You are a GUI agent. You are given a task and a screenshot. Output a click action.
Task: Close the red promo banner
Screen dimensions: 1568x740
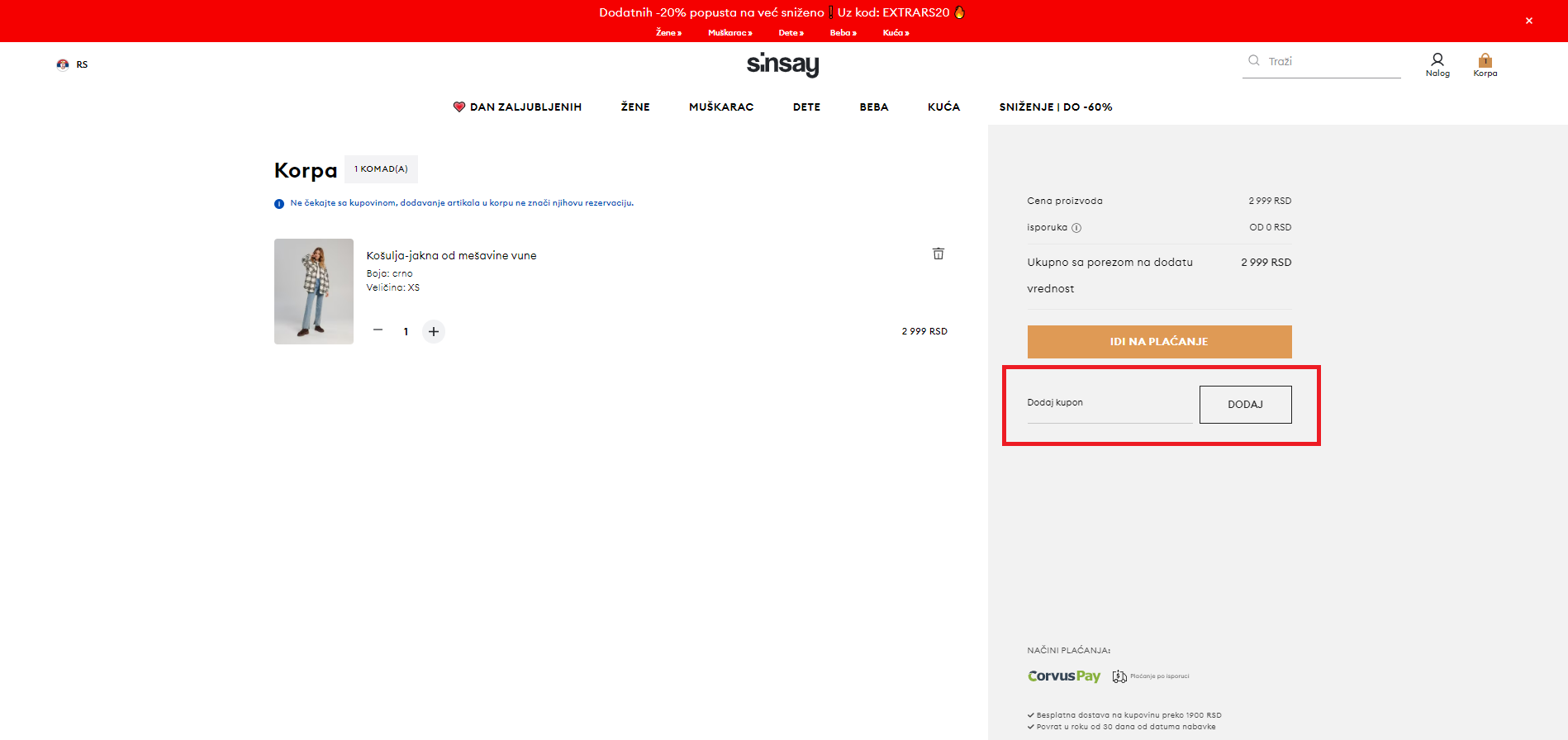tap(1528, 21)
